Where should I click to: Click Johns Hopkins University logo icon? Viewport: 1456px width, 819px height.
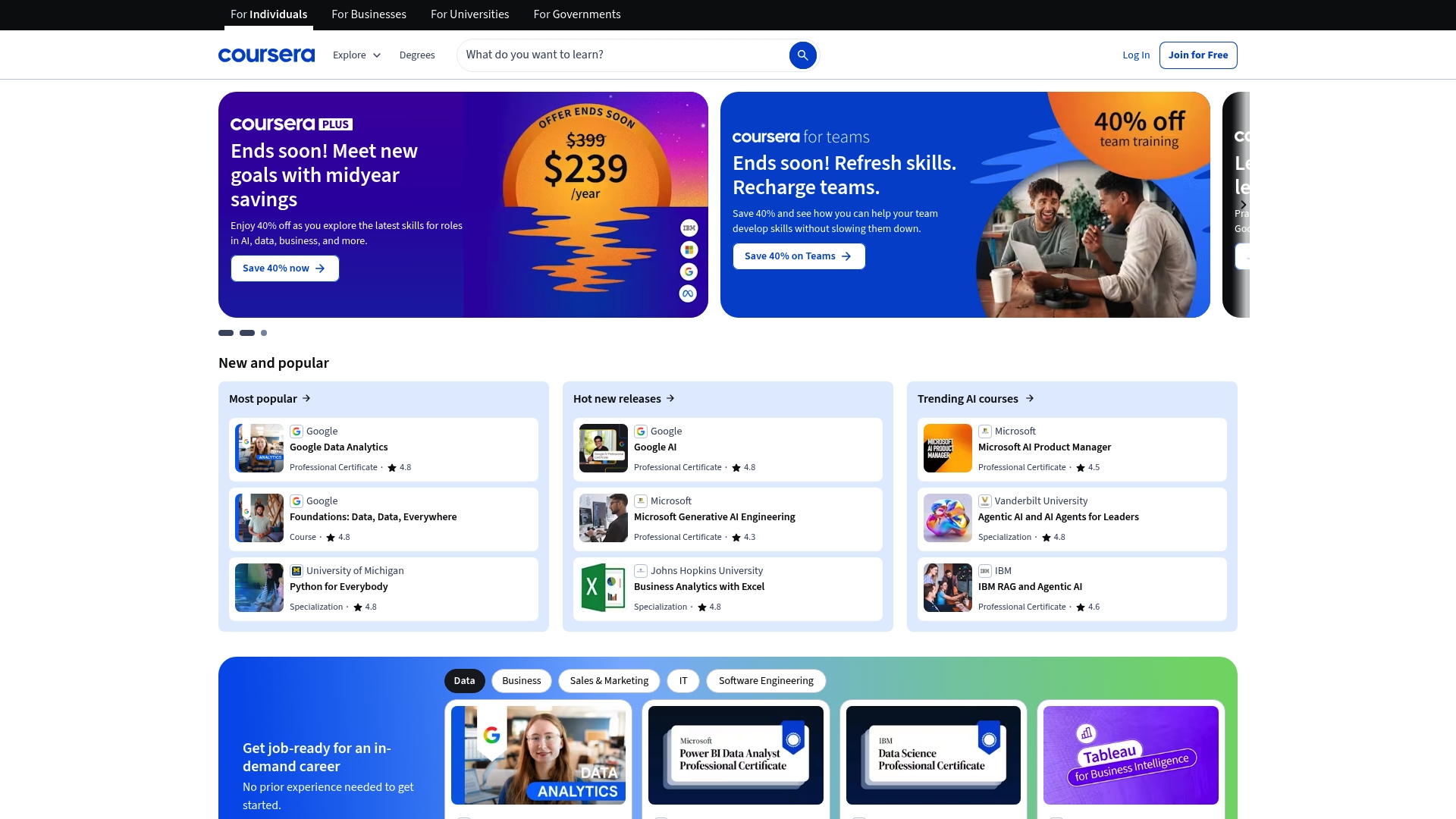point(641,571)
